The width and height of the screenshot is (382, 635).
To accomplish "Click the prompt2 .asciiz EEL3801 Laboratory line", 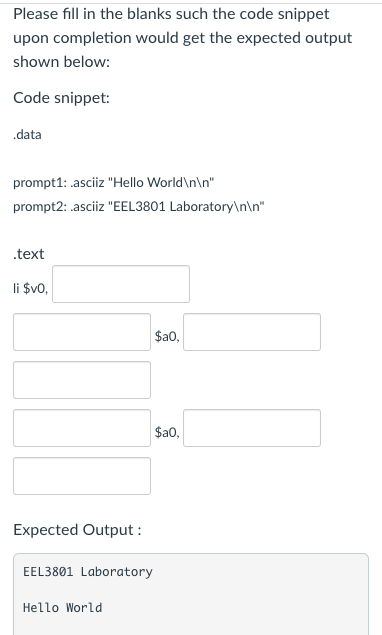I will click(x=139, y=207).
